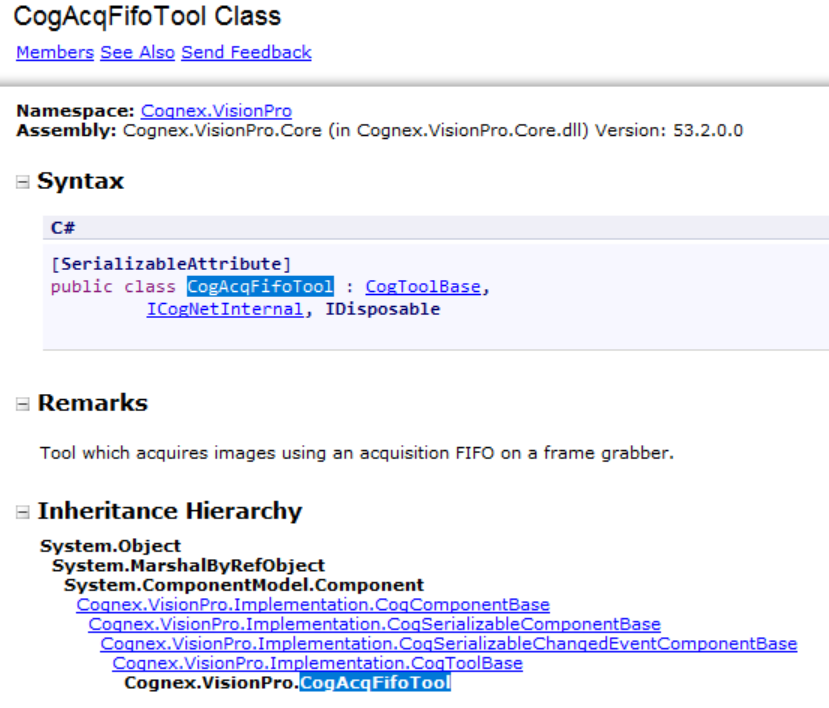Open CogToolBase link in syntax block
Image resolution: width=829 pixels, height=708 pixels.
click(x=423, y=287)
